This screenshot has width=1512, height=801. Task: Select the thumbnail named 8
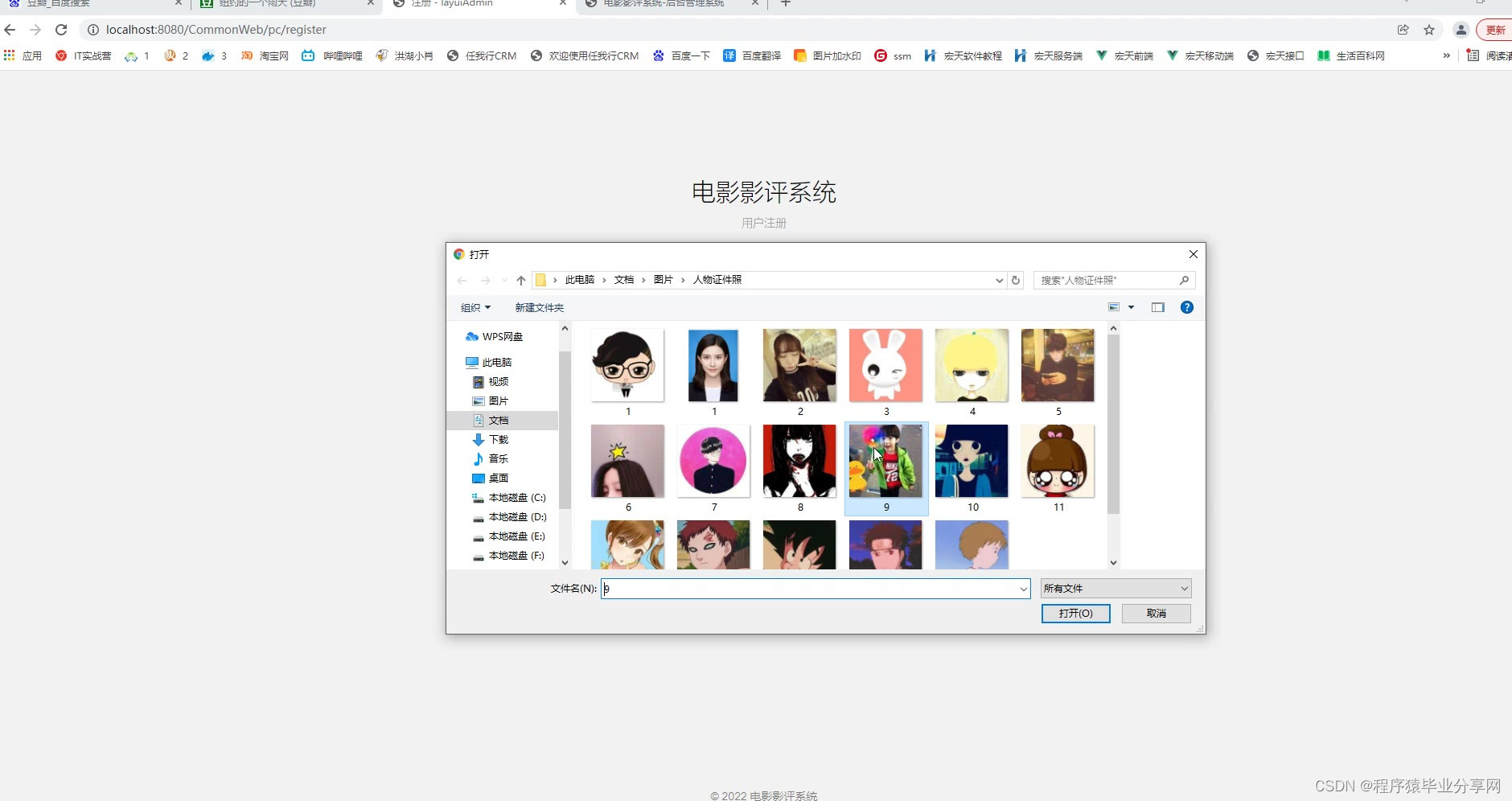pos(799,461)
